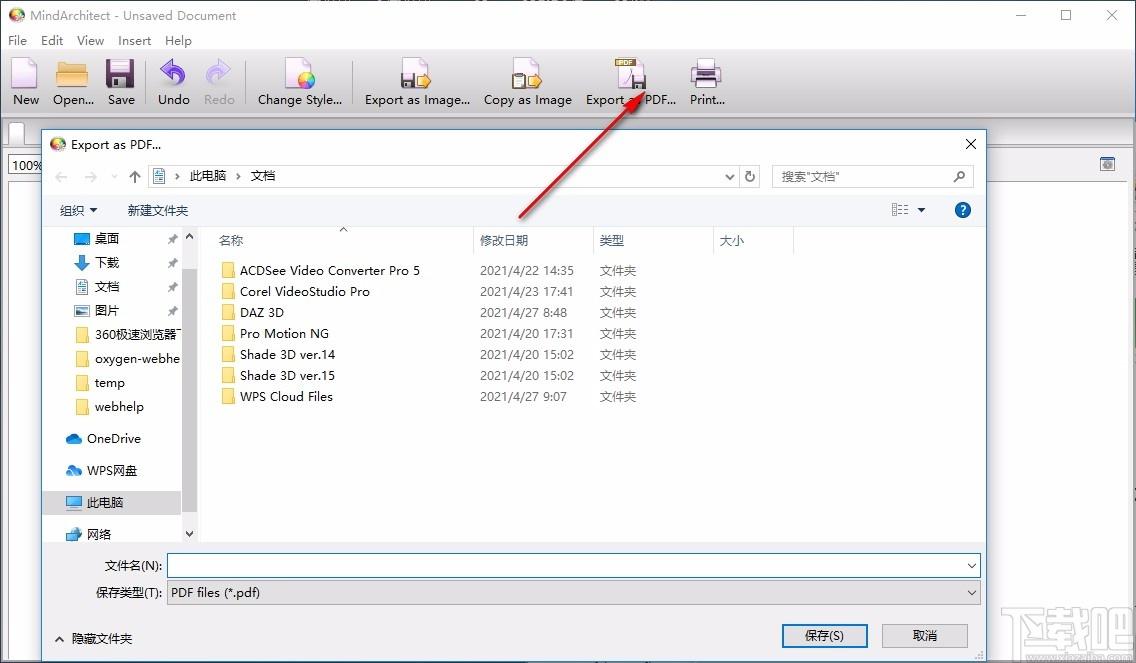Open the recent locations dropdown arrow
Screen dimensions: 1136x663
(x=114, y=176)
